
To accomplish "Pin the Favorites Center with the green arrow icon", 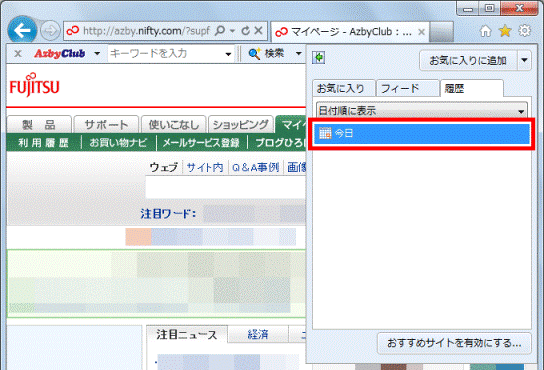I will [x=318, y=57].
